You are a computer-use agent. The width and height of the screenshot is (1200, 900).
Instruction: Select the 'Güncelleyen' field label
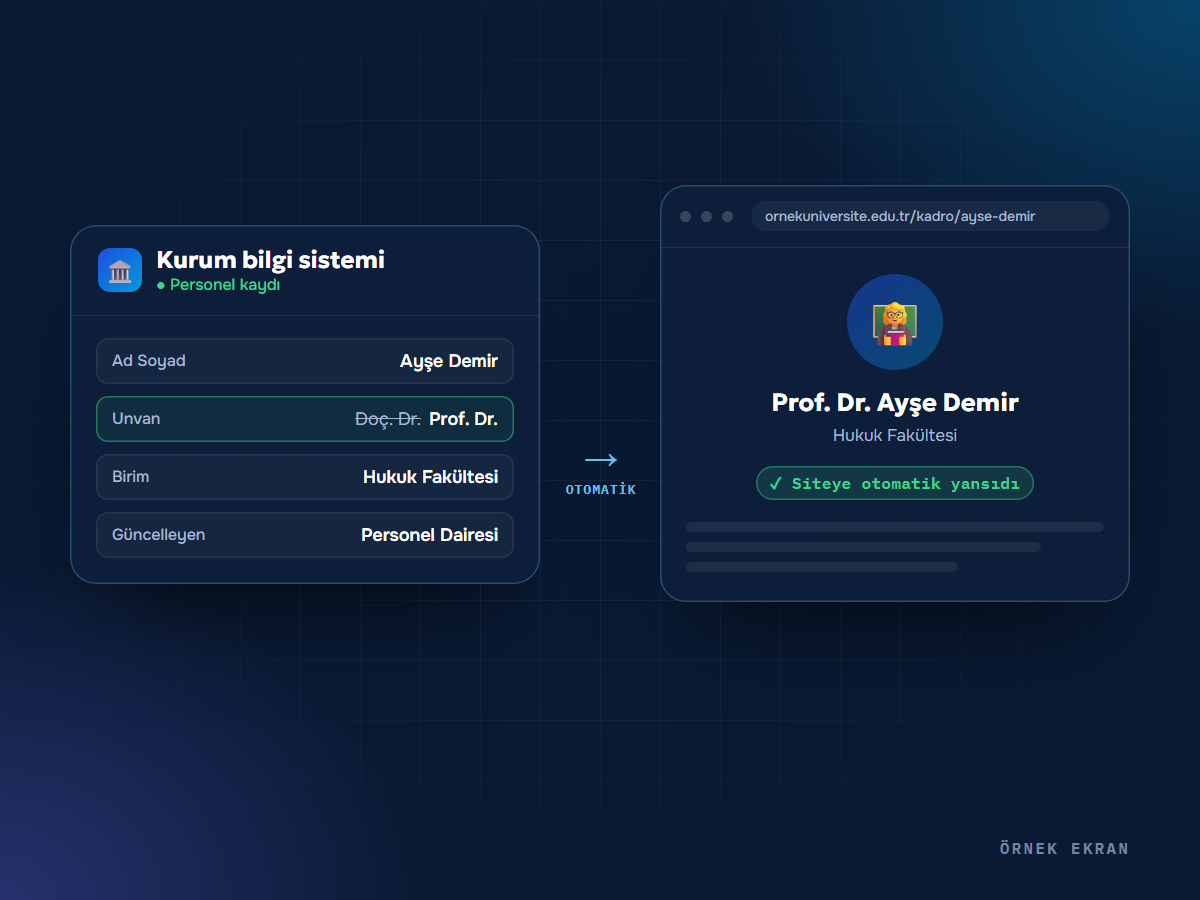tap(159, 535)
